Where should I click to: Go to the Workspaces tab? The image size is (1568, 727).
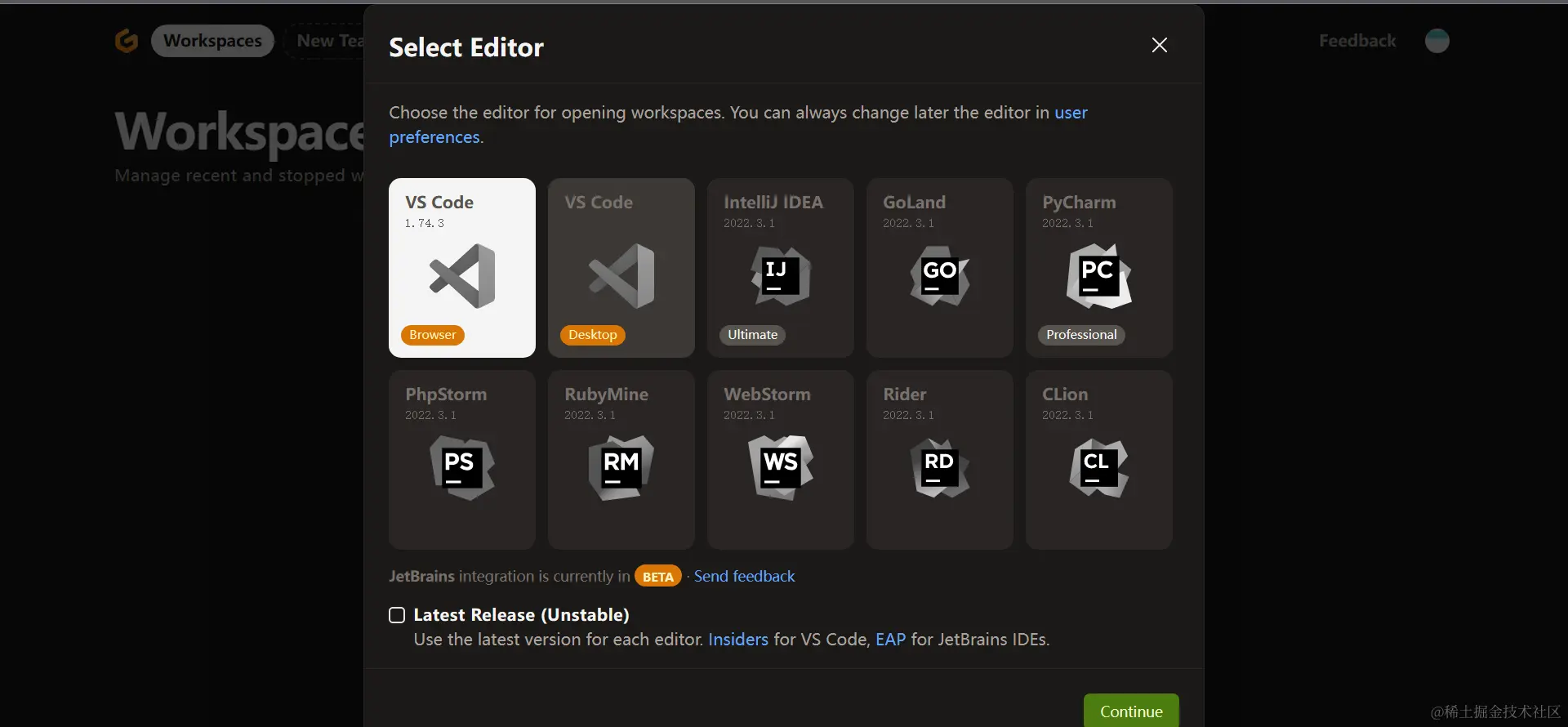[x=212, y=41]
